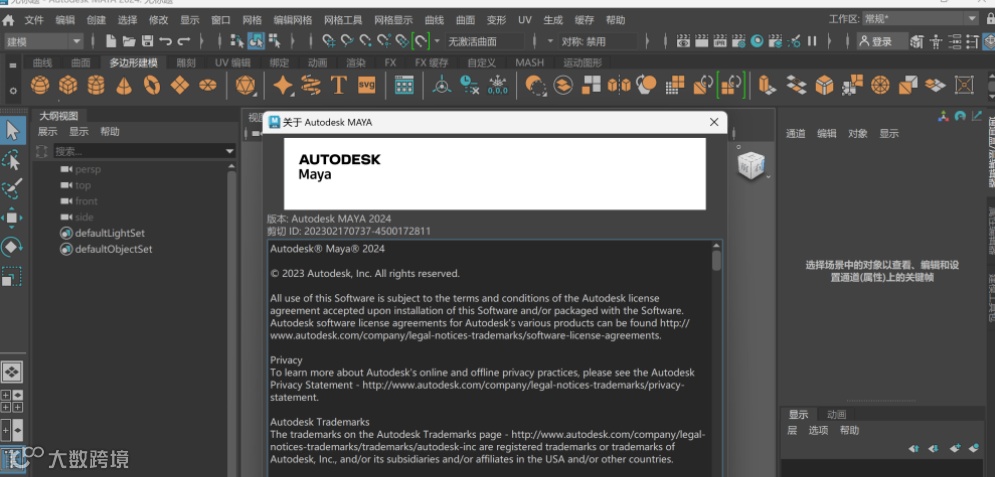Screen dimensions: 995x477
Task: Toggle snap to curves magnet
Action: click(347, 41)
